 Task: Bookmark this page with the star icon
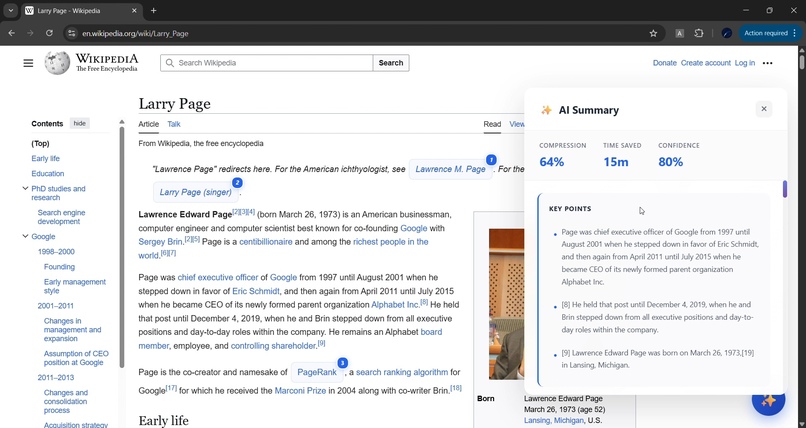[x=653, y=33]
